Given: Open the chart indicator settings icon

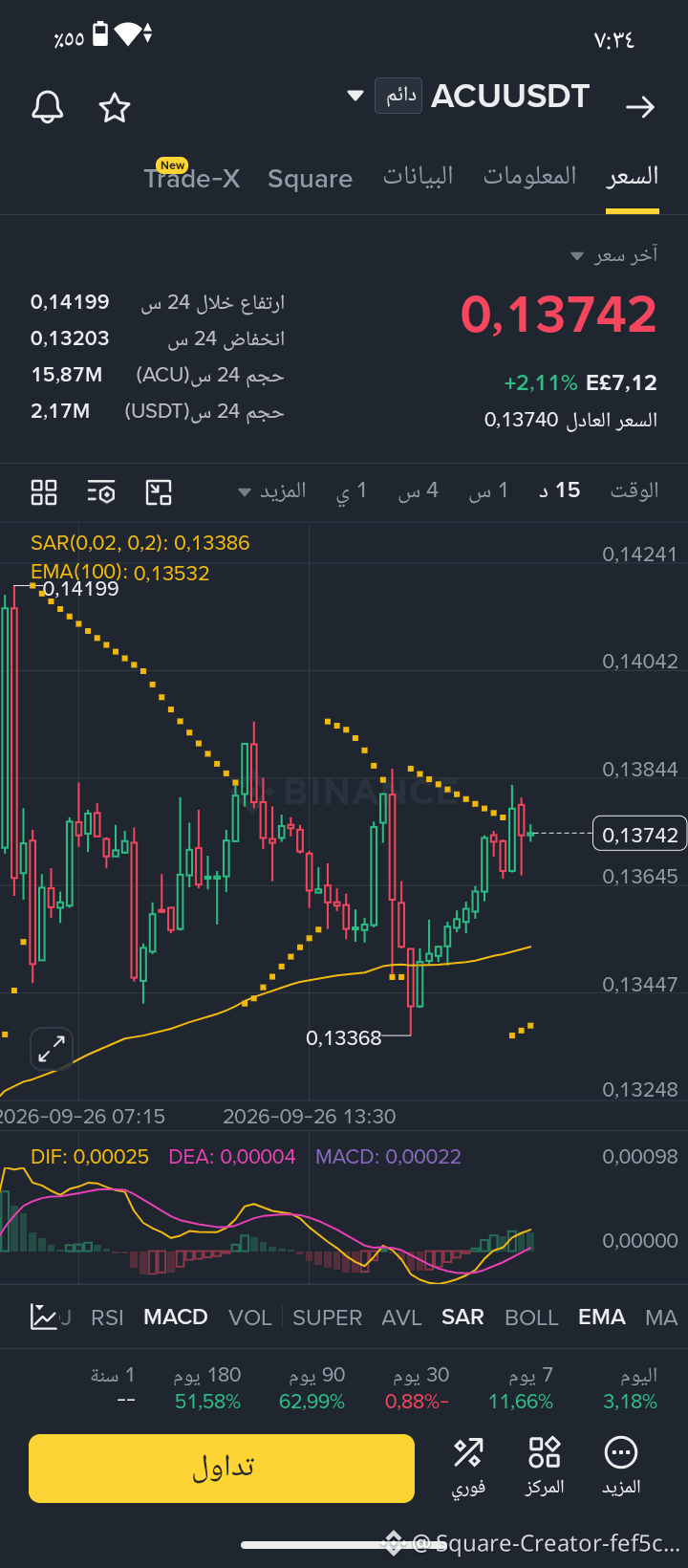Looking at the screenshot, I should (x=101, y=492).
